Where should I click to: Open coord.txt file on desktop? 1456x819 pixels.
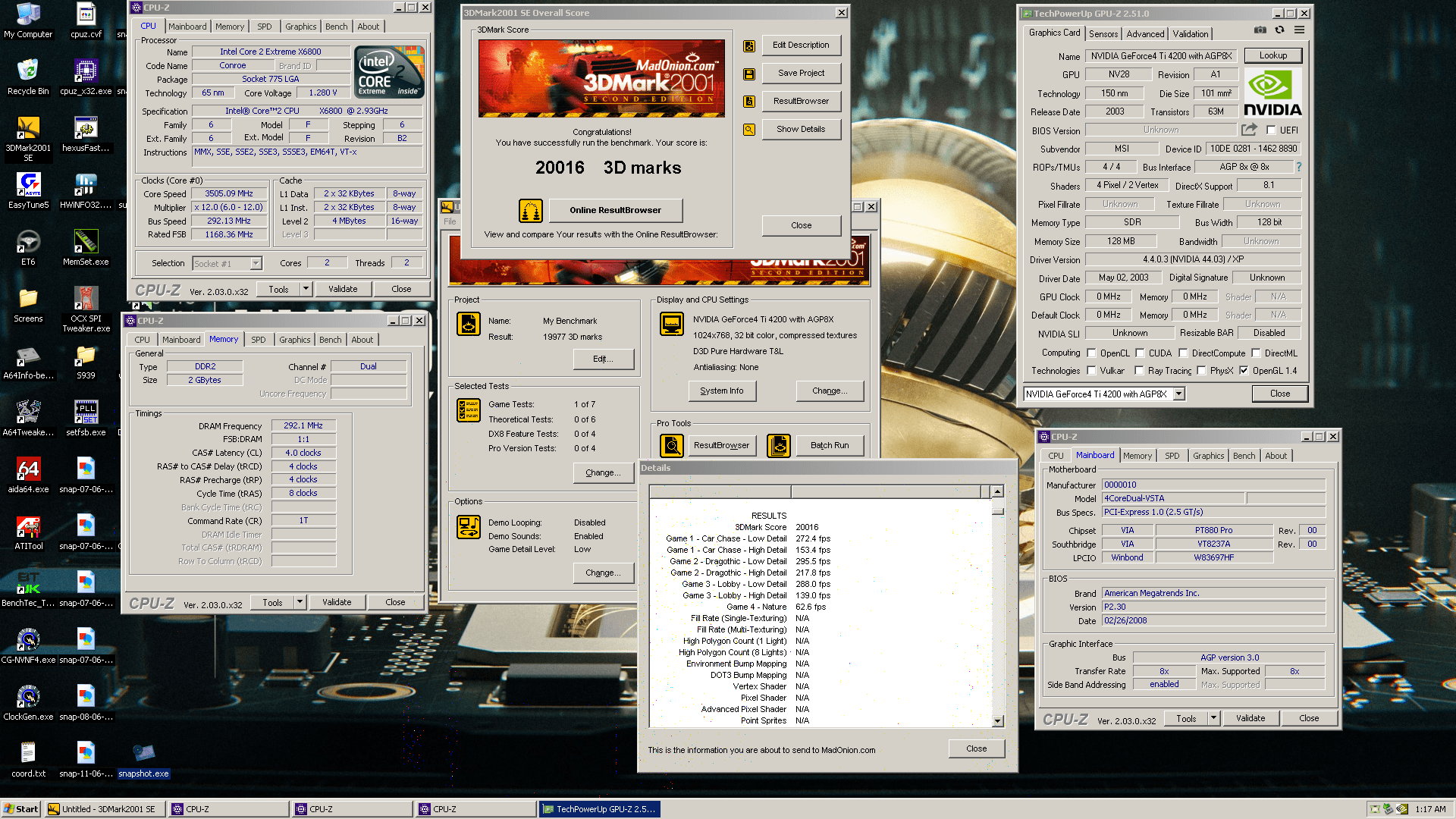pos(28,760)
